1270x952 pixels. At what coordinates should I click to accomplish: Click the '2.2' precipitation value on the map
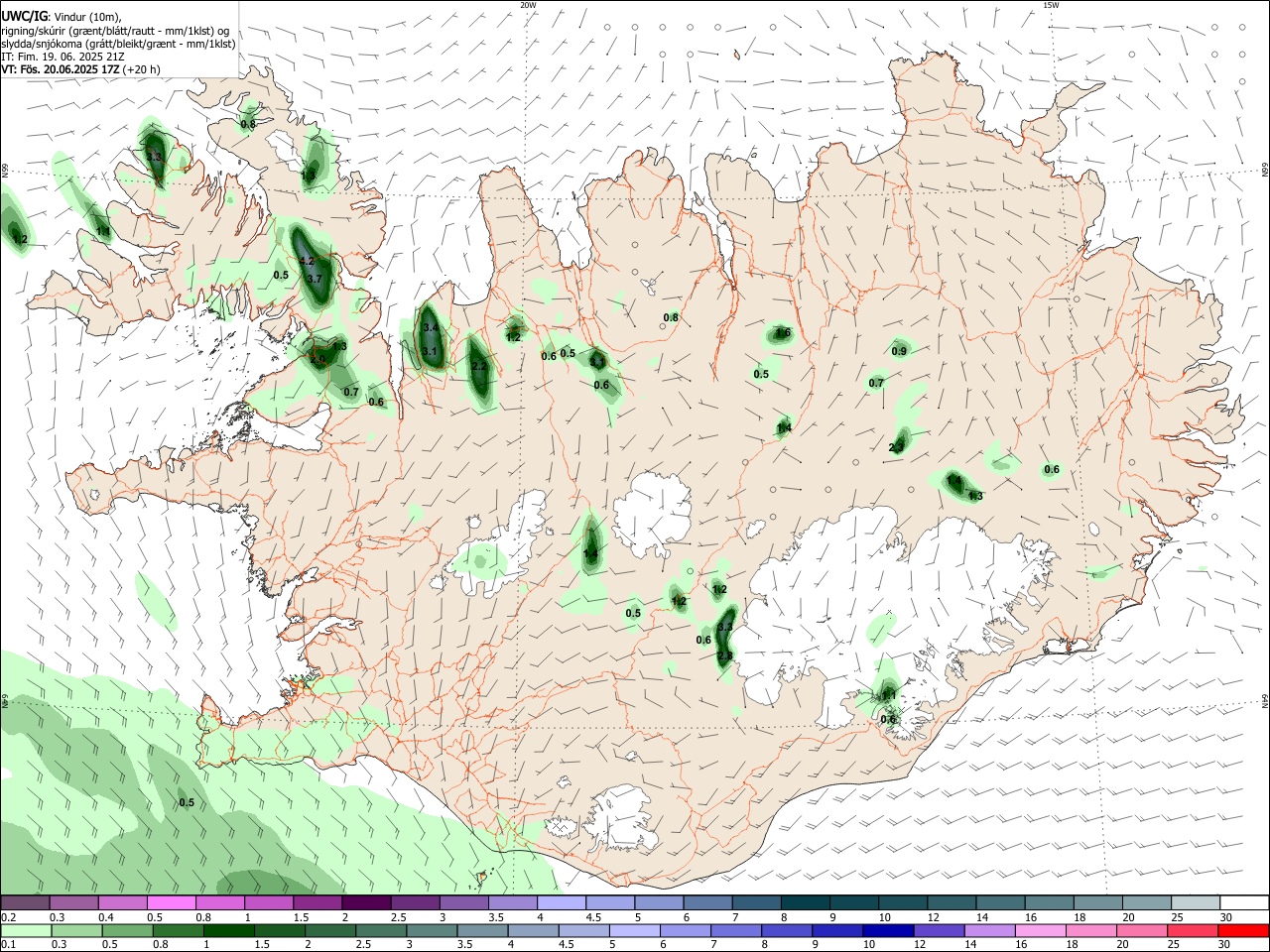[x=479, y=367]
